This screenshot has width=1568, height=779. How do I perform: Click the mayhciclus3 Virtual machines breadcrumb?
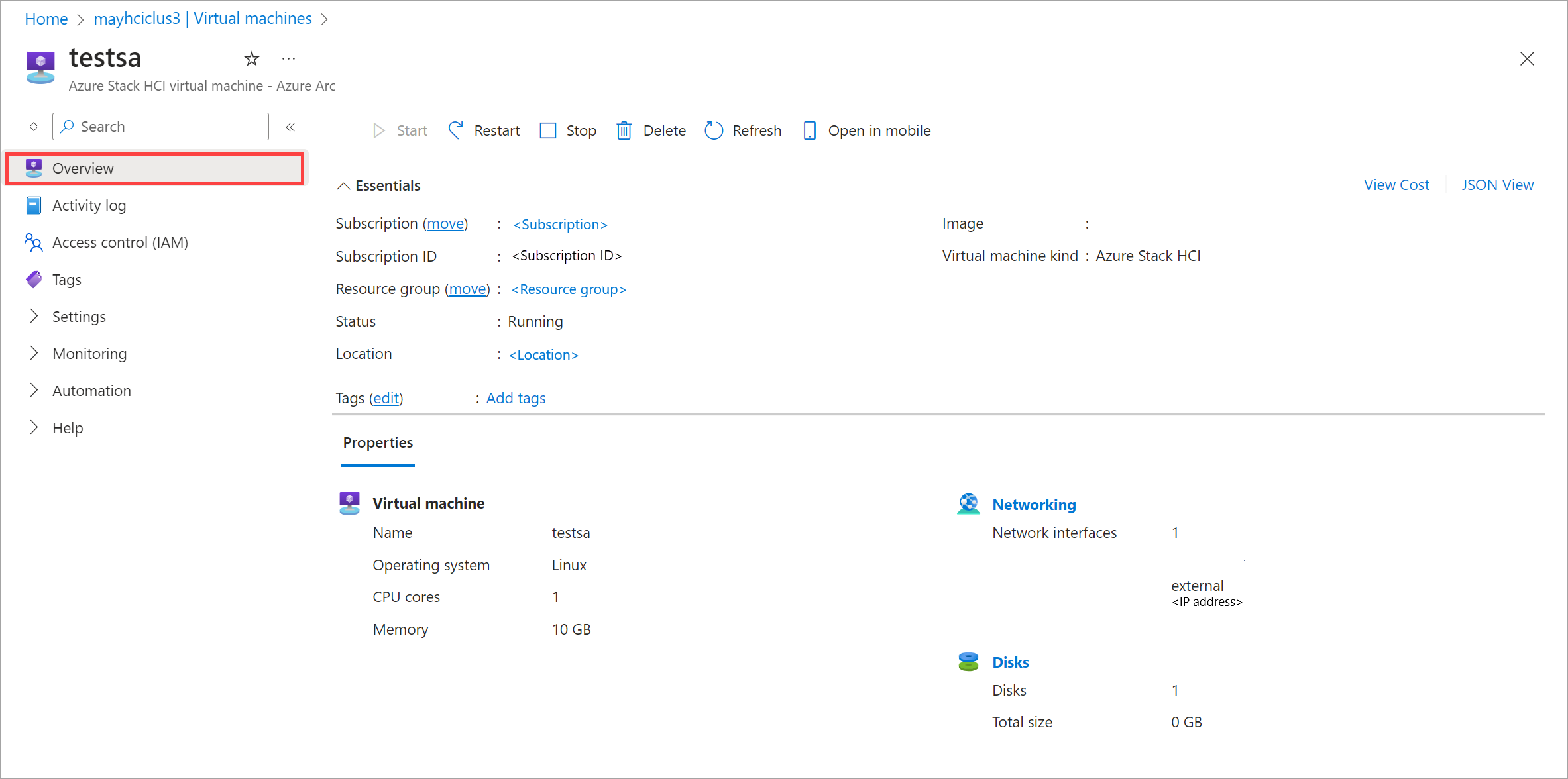pyautogui.click(x=202, y=19)
